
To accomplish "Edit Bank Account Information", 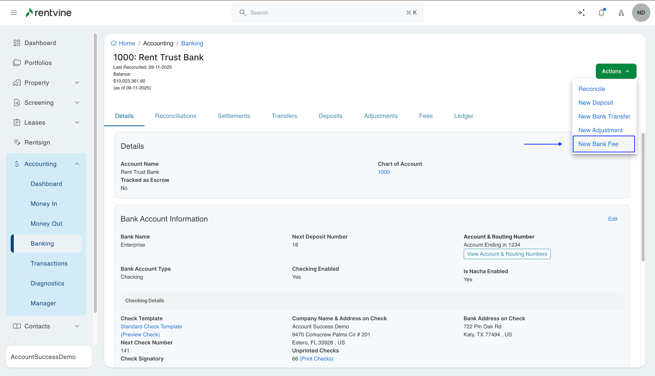I will (x=612, y=219).
